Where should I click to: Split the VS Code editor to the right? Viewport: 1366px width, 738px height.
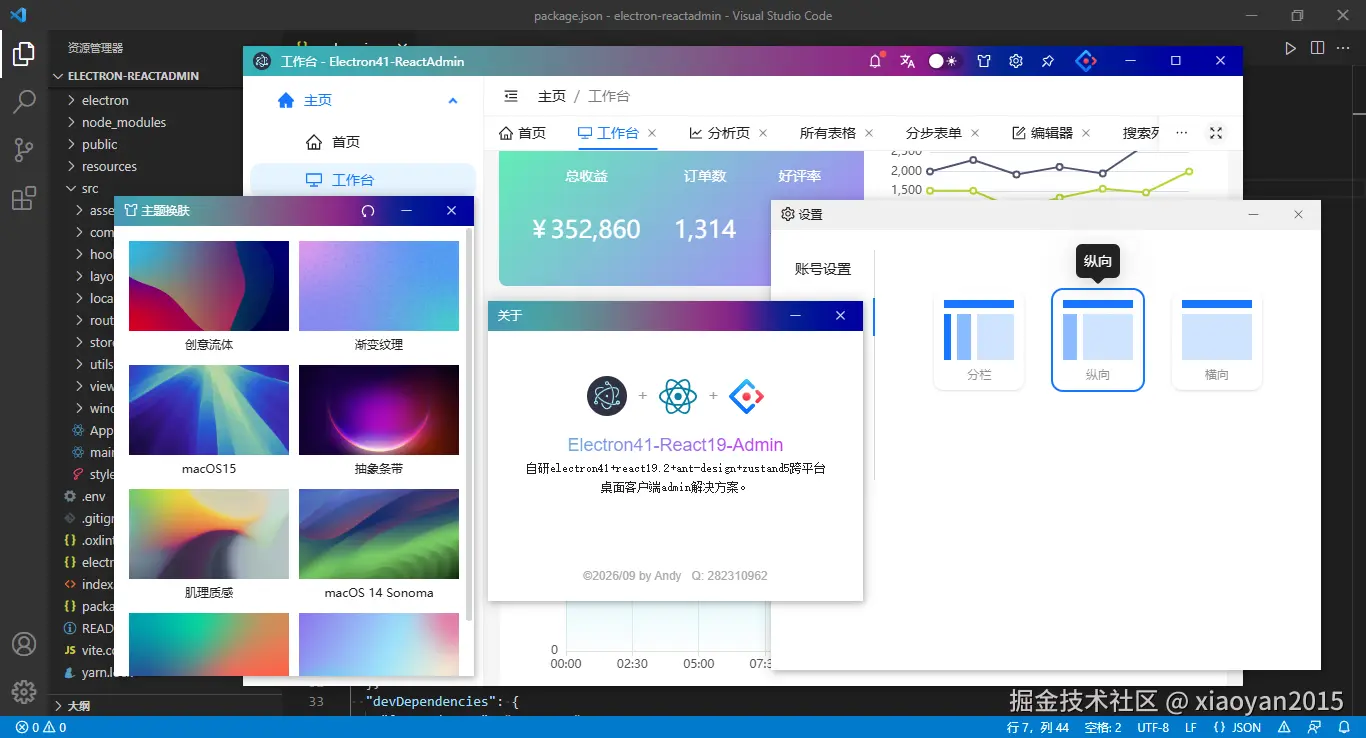[1318, 48]
